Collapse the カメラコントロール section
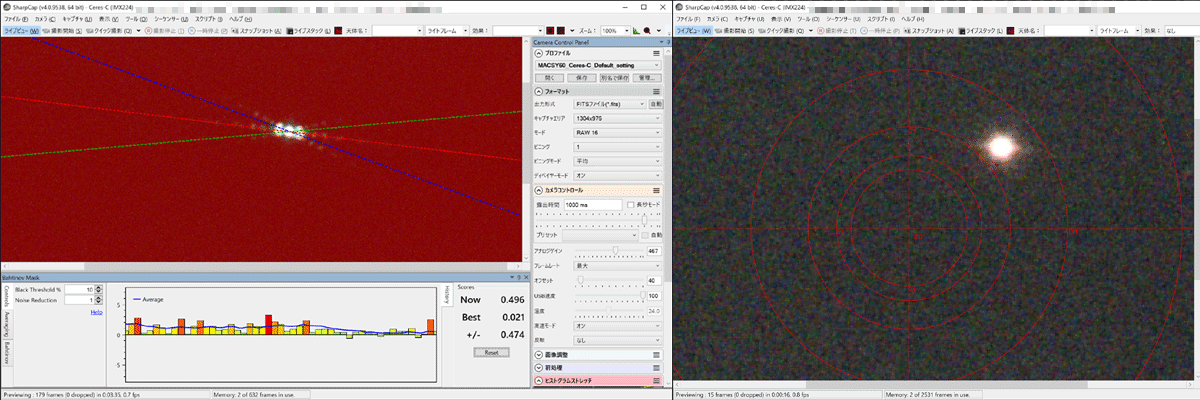Image resolution: width=1200 pixels, height=400 pixels. (x=539, y=189)
